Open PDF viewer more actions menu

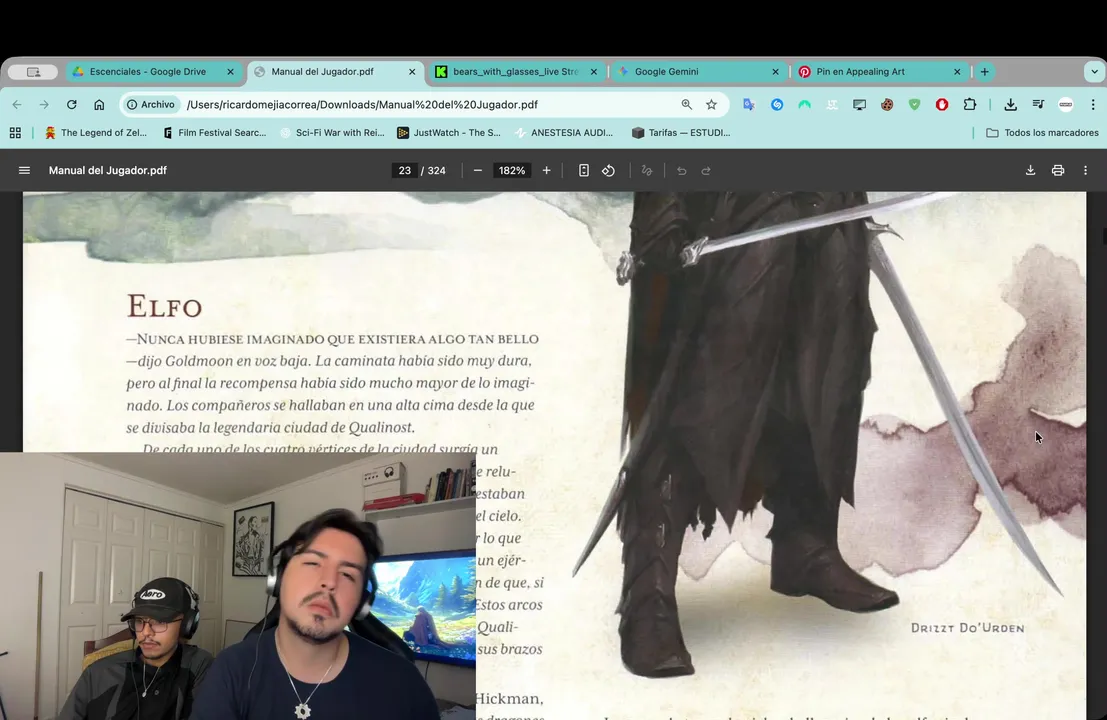[1085, 170]
